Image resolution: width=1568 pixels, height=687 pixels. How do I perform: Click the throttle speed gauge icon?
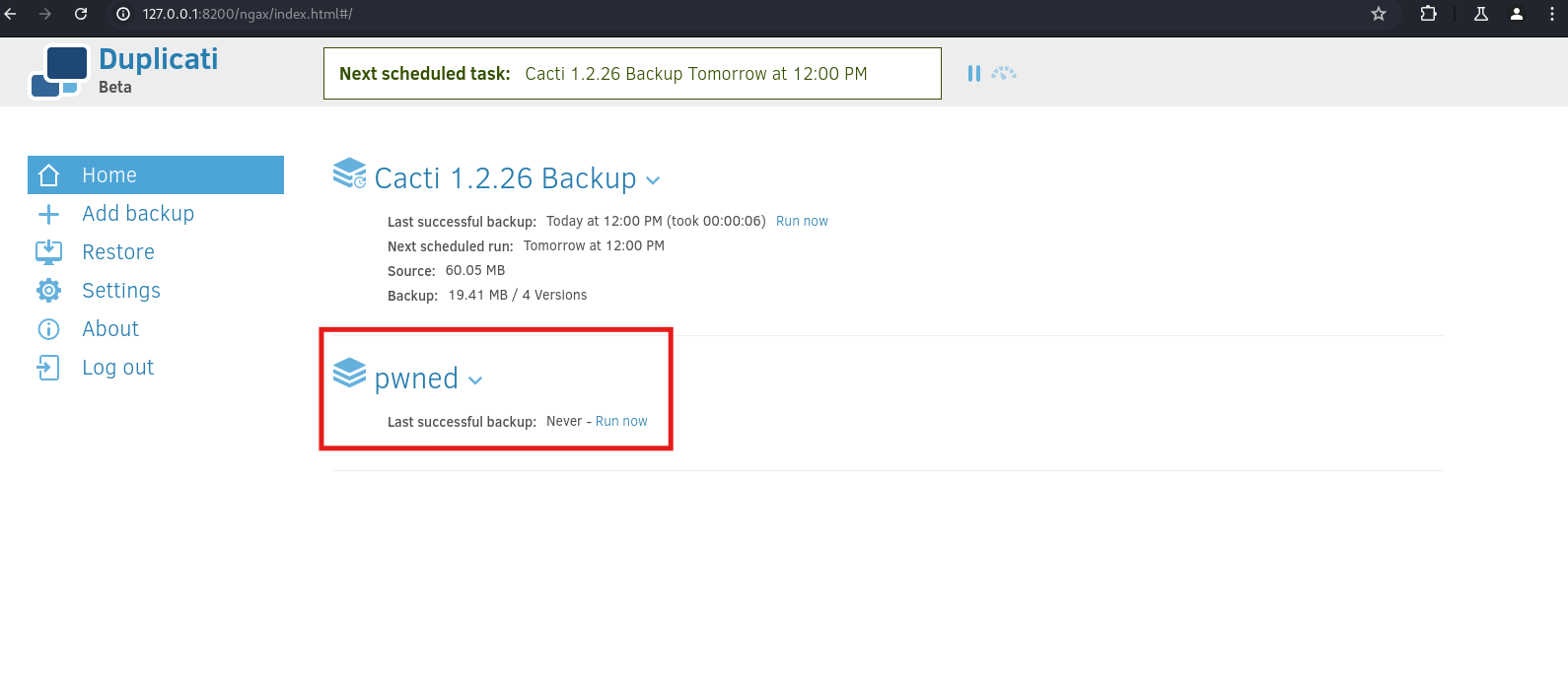[1004, 74]
